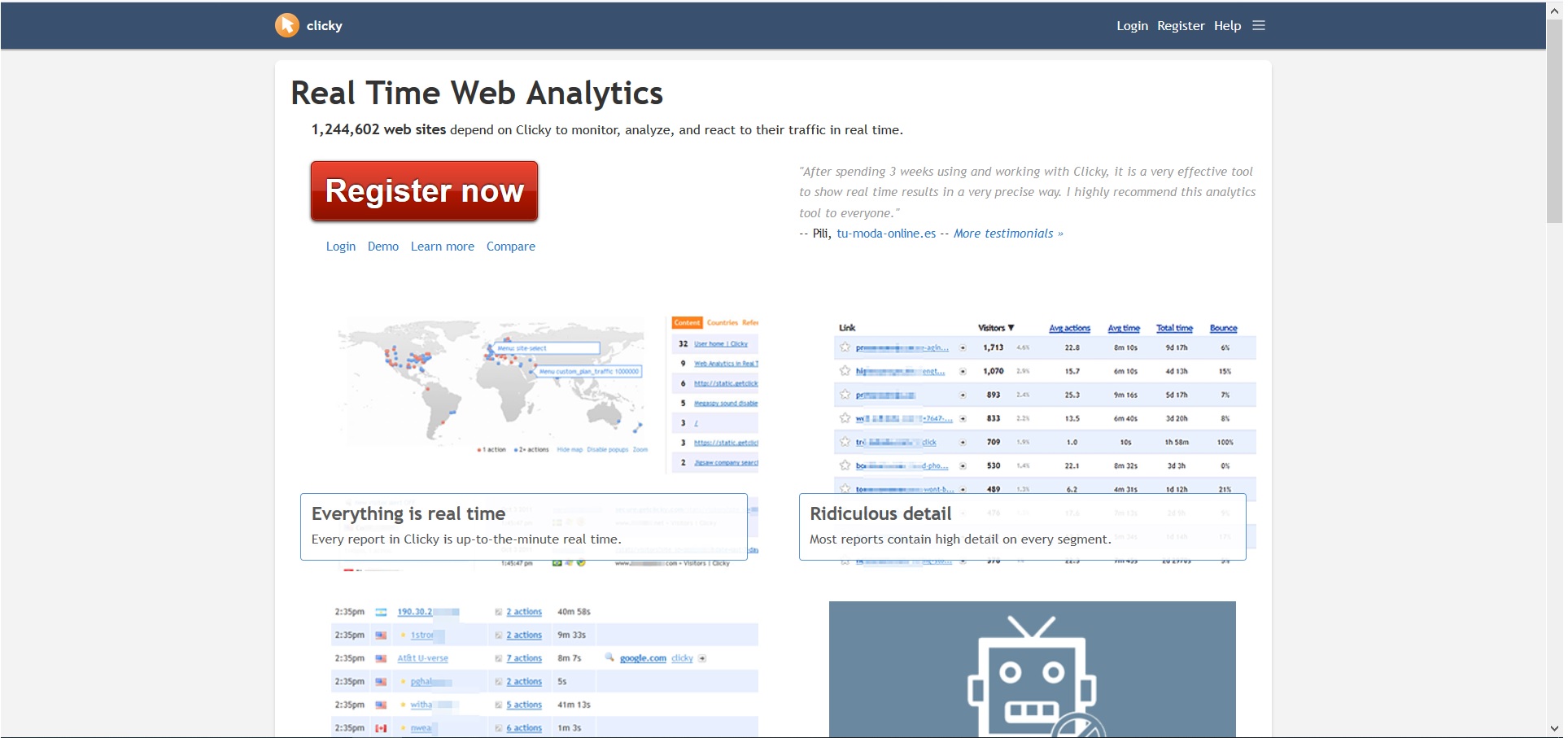
Task: Click the red Register now button
Action: coord(424,191)
